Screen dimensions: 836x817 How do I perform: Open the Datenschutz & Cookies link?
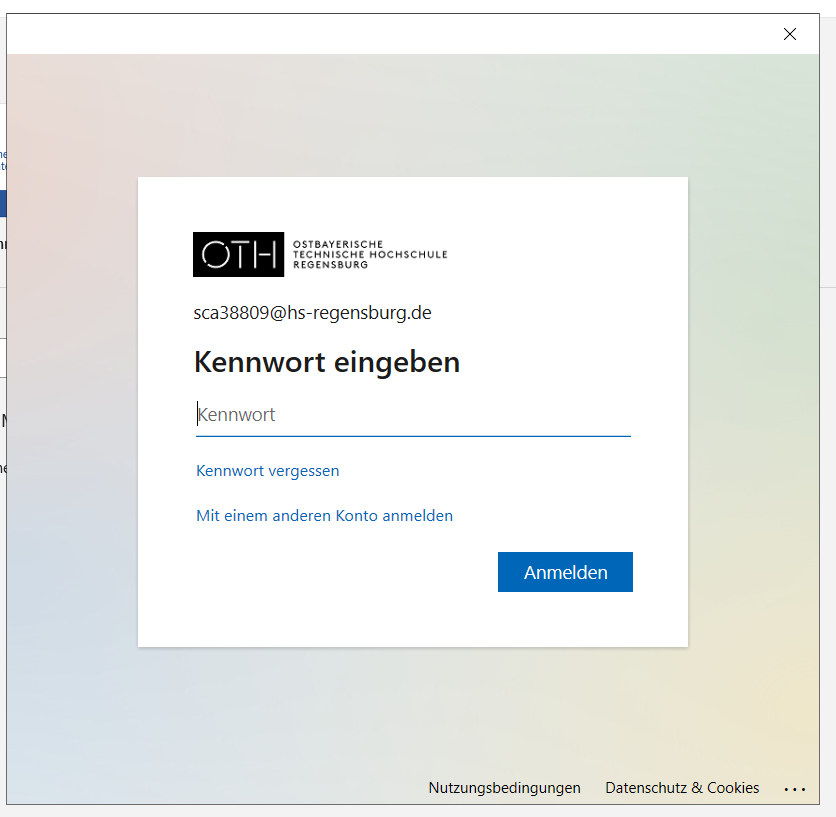682,788
